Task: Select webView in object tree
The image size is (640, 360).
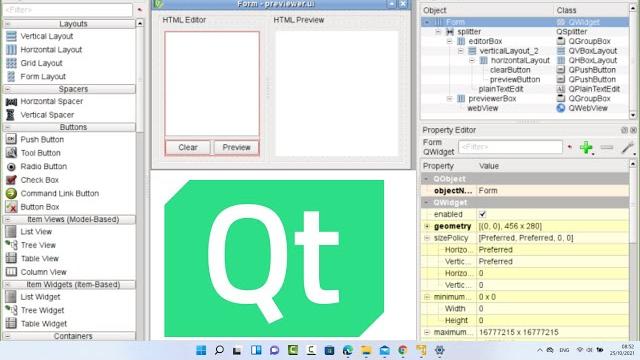Action: click(482, 108)
